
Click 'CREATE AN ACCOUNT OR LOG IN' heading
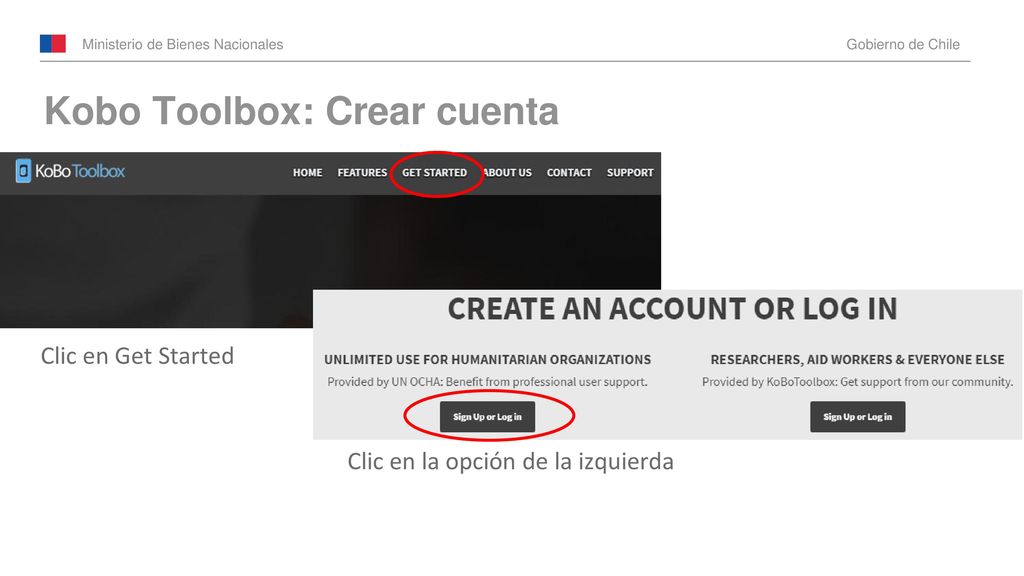pyautogui.click(x=673, y=309)
